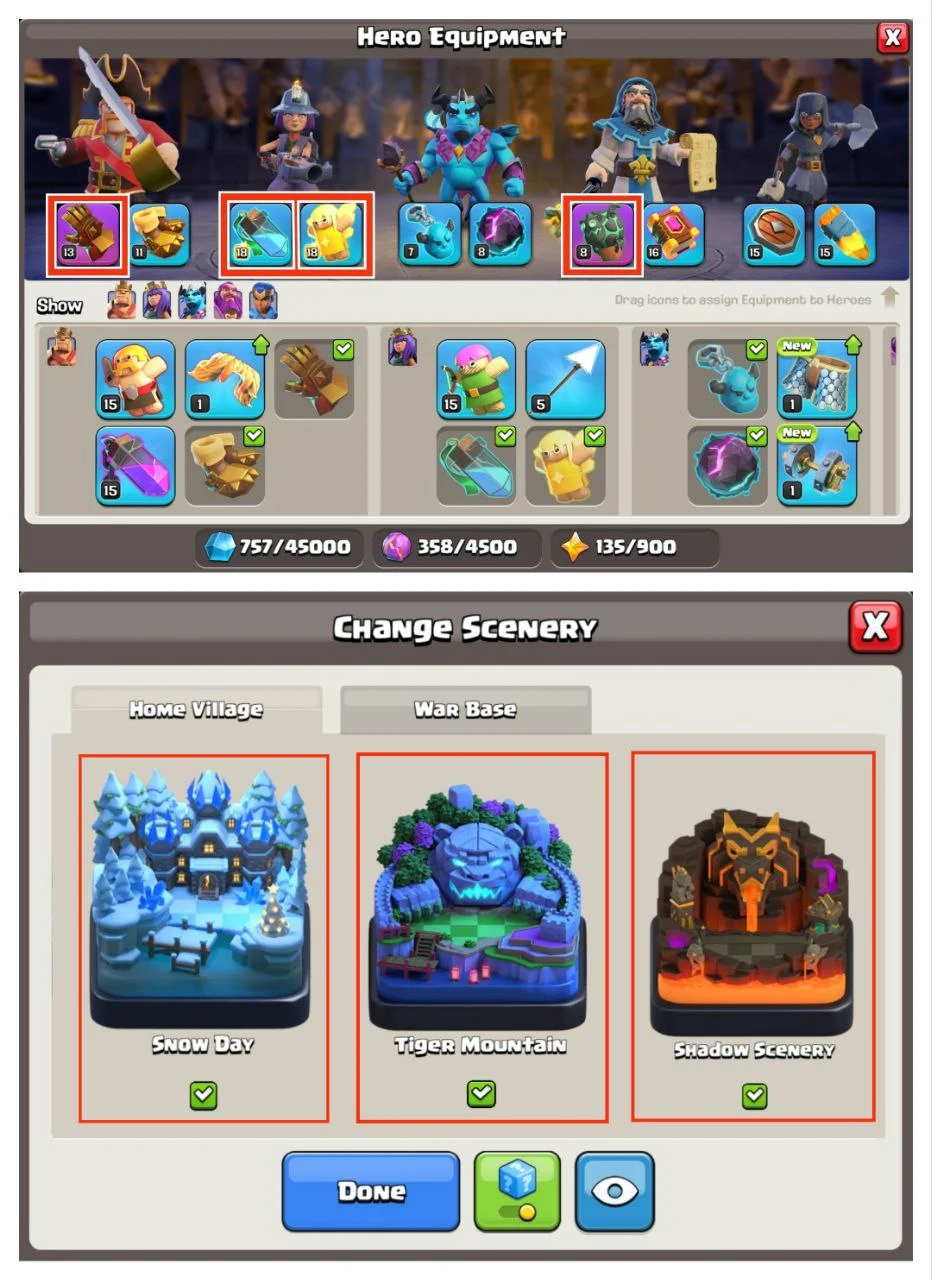This screenshot has width=932, height=1280.
Task: Click the Archer Puppet level 15 equipment
Action: (476, 379)
